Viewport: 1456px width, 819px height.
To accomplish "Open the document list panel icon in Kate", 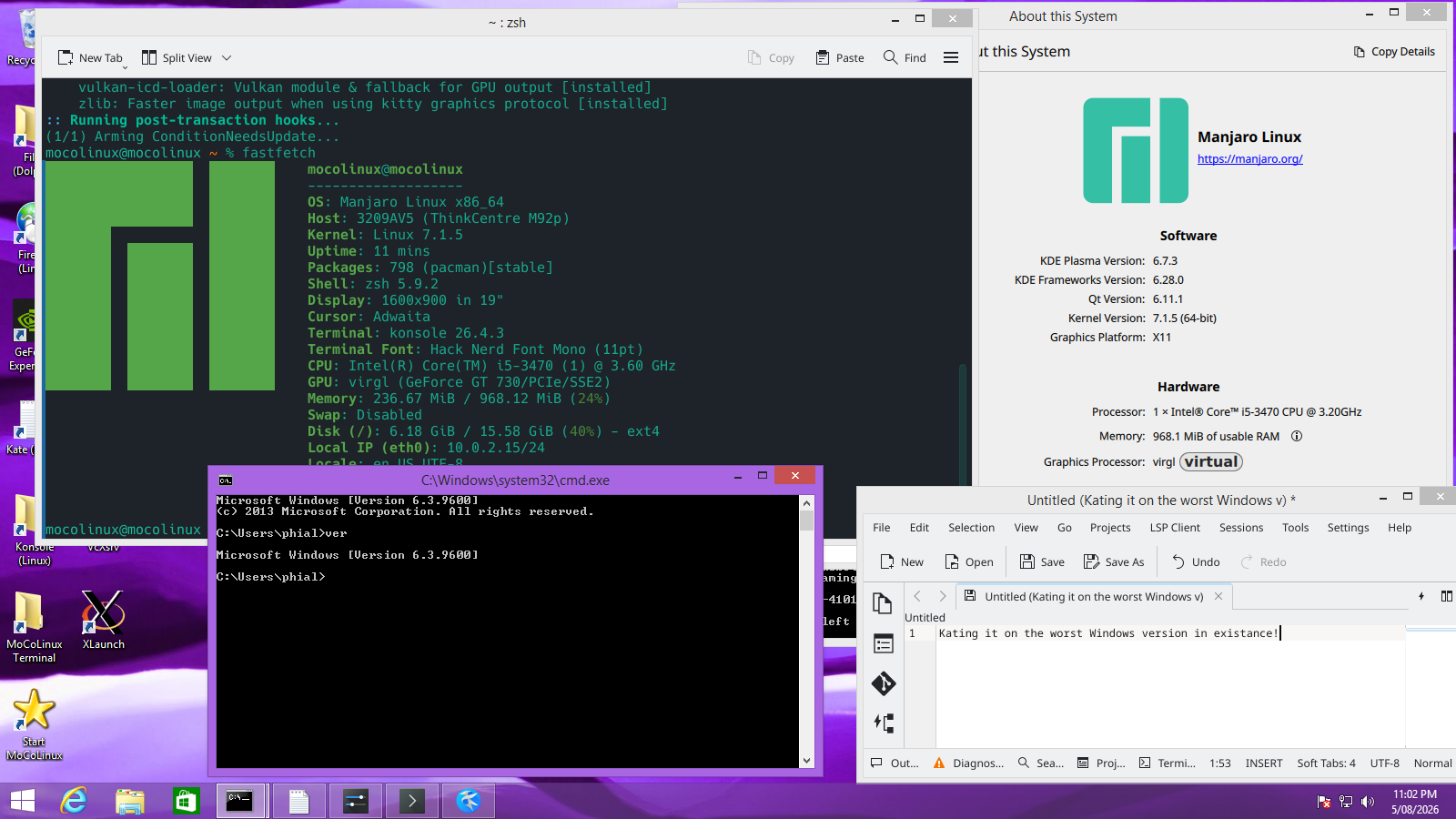I will pyautogui.click(x=883, y=644).
